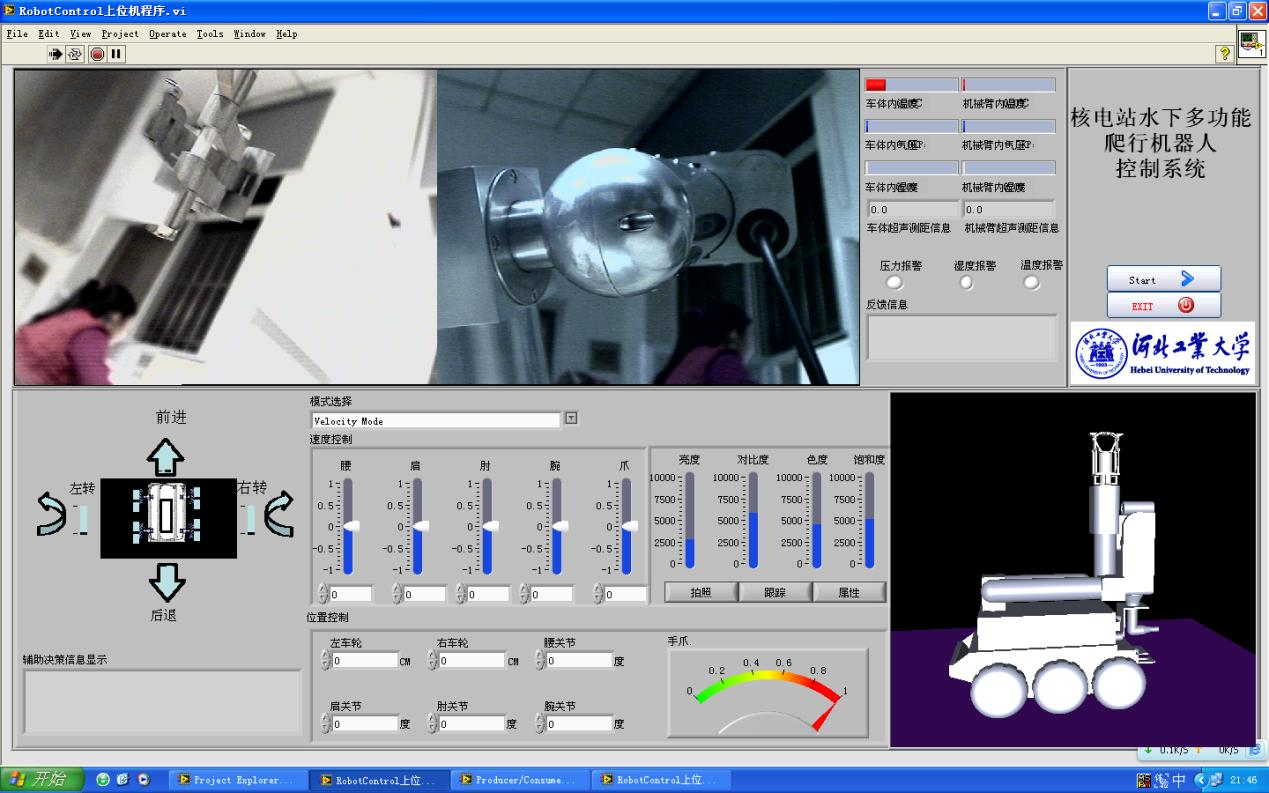Screen dimensions: 1269x793
Task: Toggle the 压力报警 indicator light
Action: point(894,283)
